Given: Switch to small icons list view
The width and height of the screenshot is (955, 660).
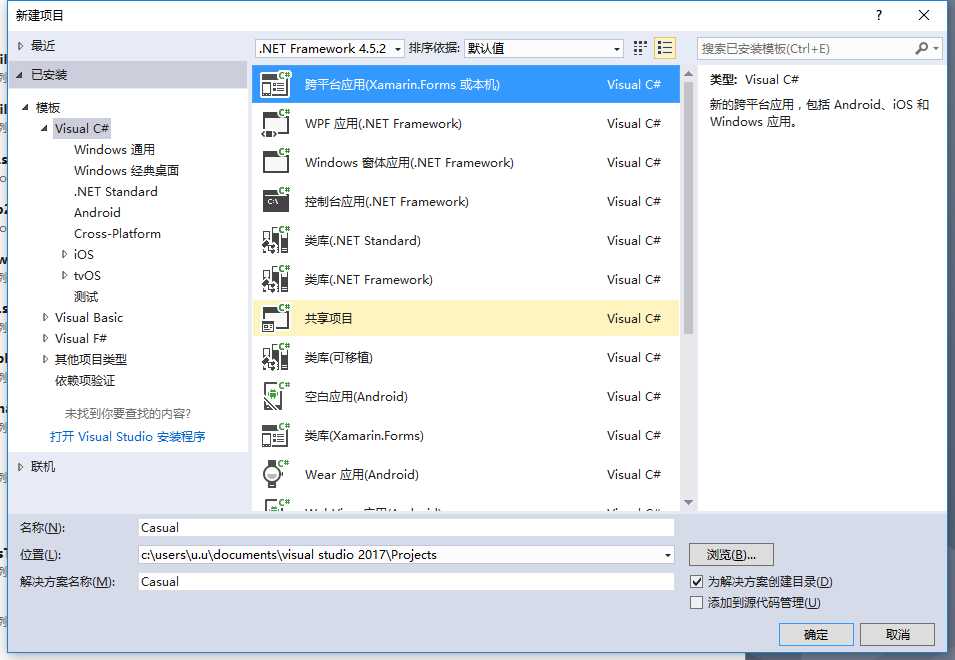Looking at the screenshot, I should tap(664, 48).
